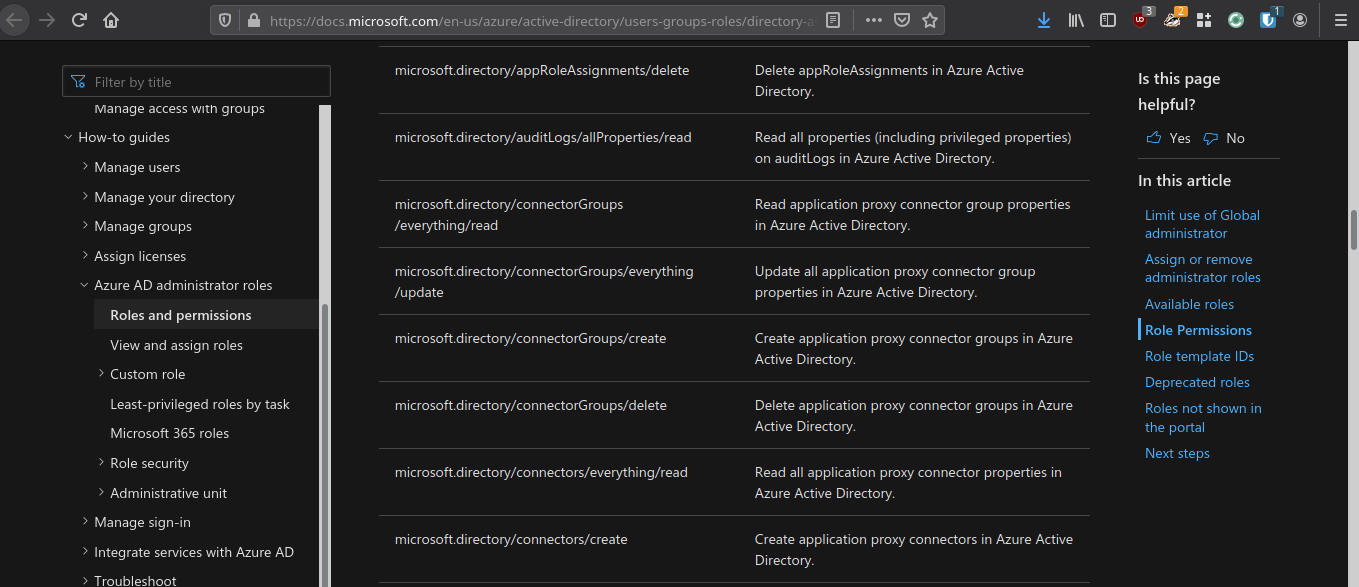Open the Library bookshelf icon
1359x587 pixels.
pyautogui.click(x=1076, y=20)
